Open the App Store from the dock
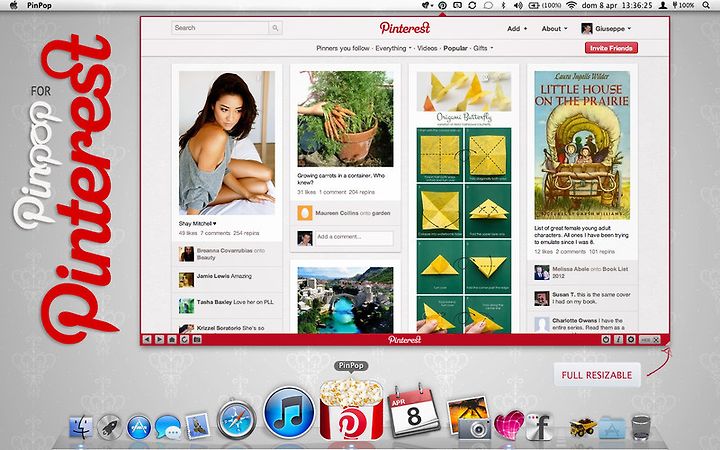The width and height of the screenshot is (720, 450). pos(139,427)
